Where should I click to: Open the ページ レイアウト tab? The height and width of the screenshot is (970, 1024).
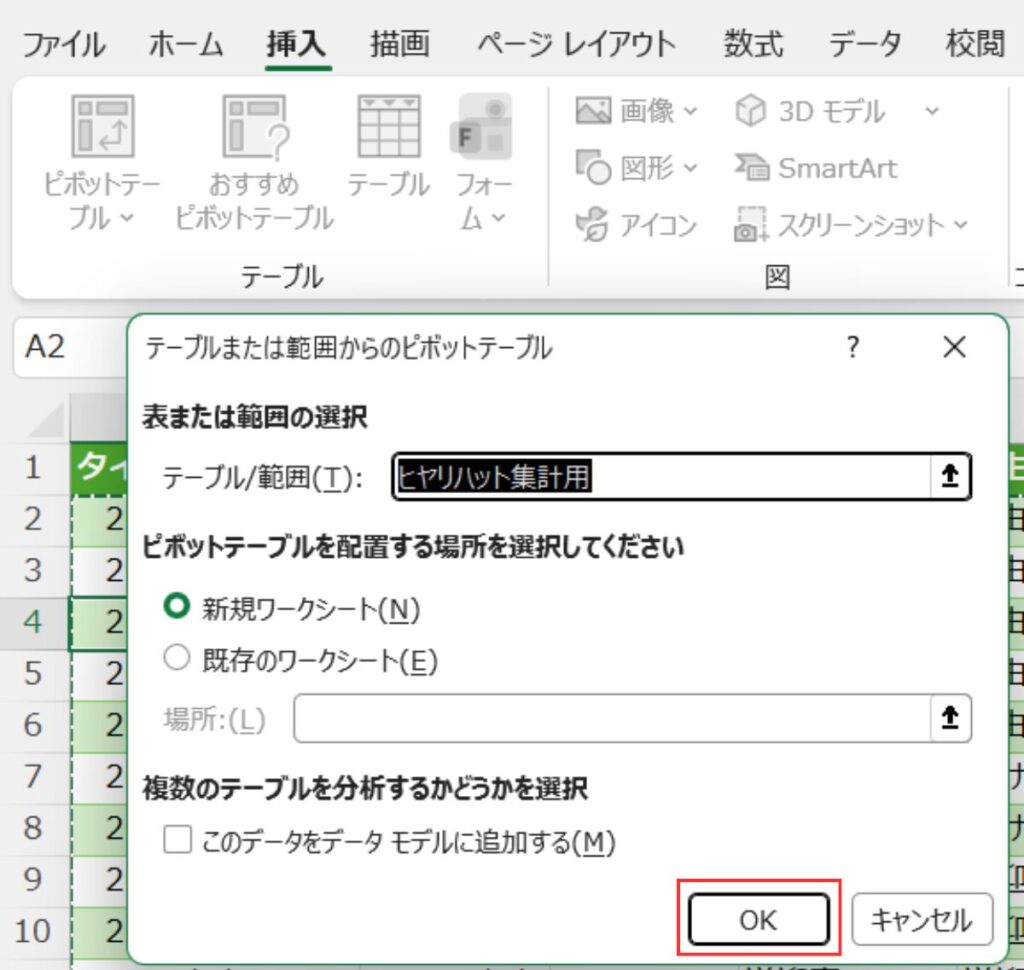point(577,44)
